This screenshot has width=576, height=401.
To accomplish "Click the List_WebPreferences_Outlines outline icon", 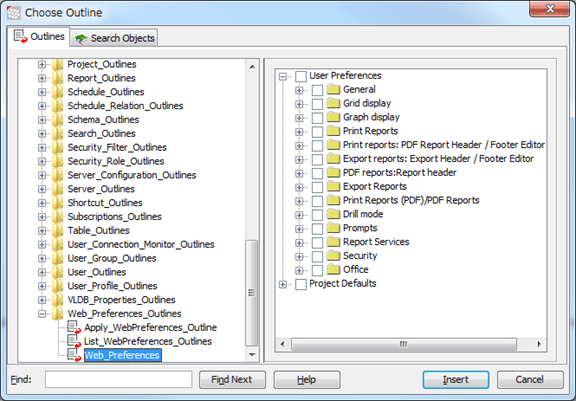I will tap(74, 342).
